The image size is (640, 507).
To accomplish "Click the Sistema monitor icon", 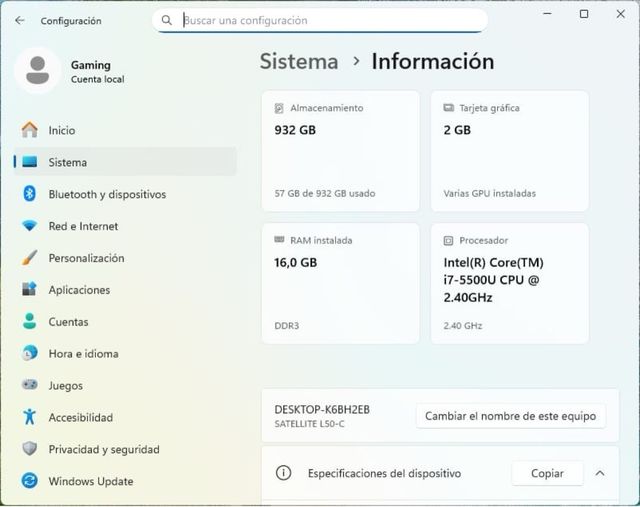I will click(29, 162).
